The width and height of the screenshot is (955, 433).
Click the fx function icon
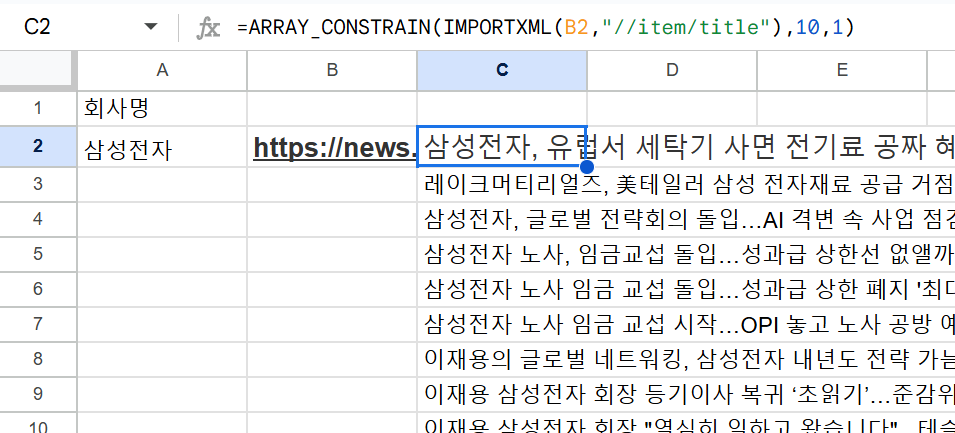click(208, 28)
